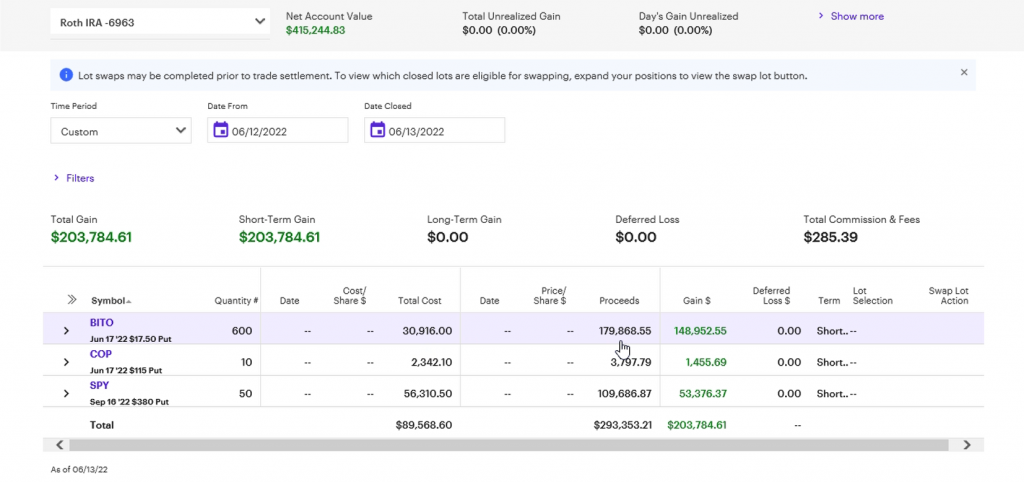This screenshot has height=482, width=1024.
Task: Click Show more account details link
Action: [851, 16]
